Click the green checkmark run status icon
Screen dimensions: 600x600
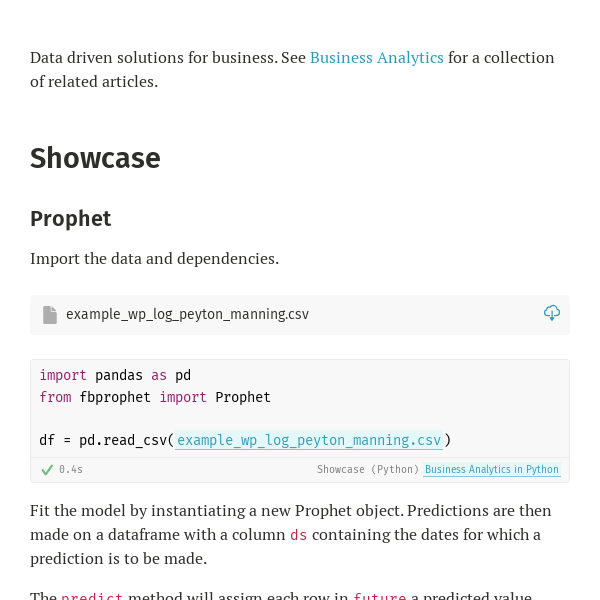coord(47,470)
